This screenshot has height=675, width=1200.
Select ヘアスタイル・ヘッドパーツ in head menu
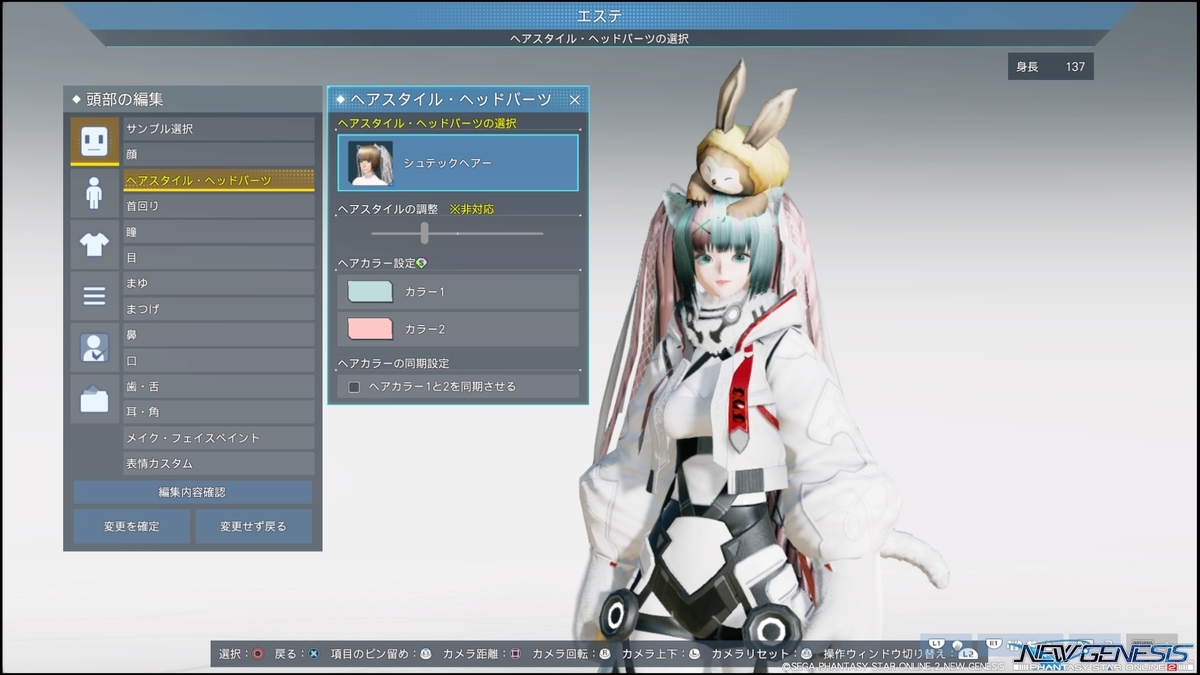[218, 180]
